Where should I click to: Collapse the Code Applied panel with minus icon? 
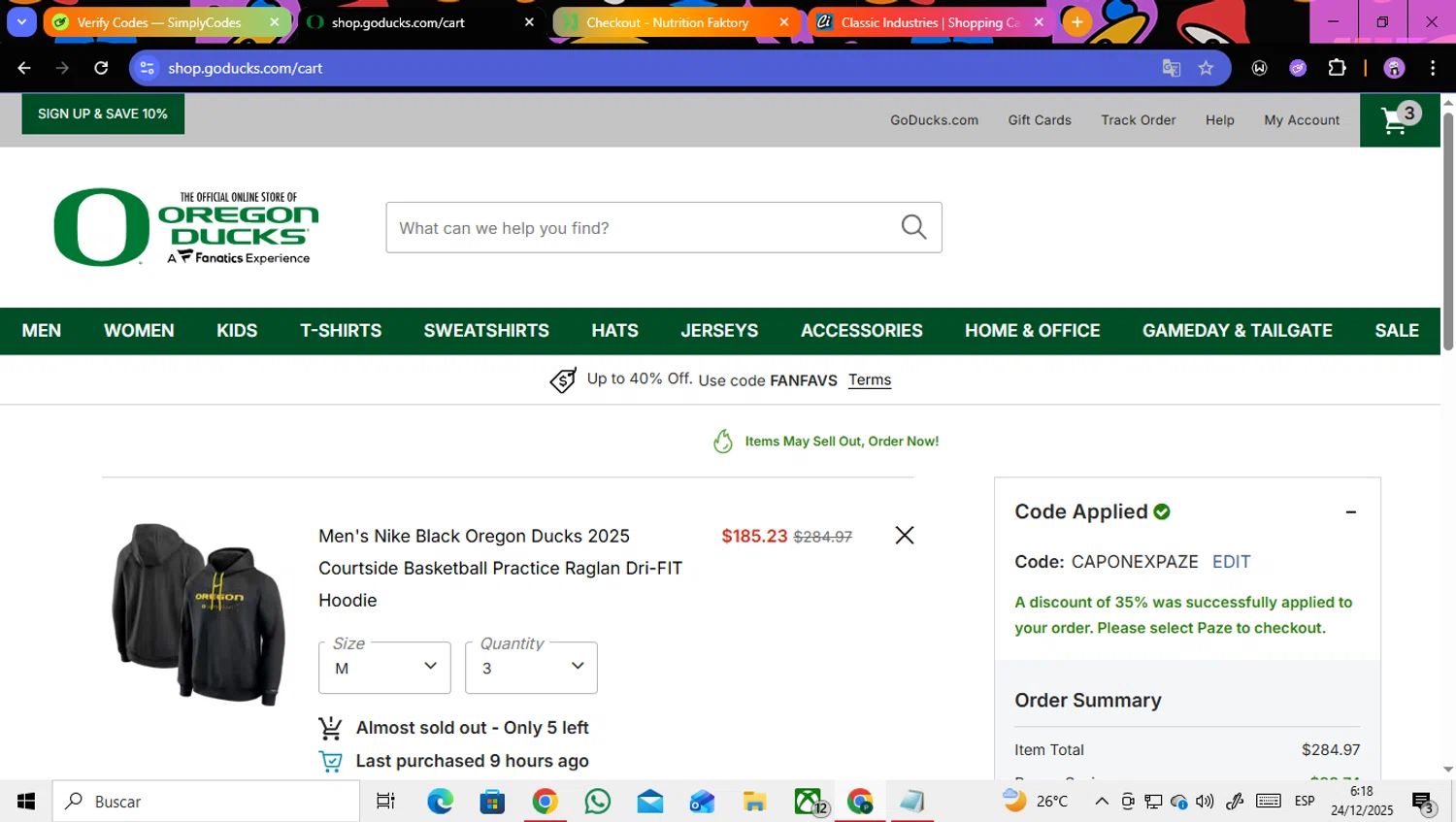[x=1350, y=511]
